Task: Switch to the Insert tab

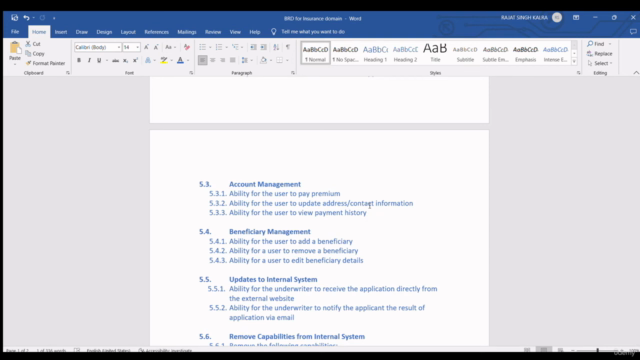Action: 61,32
